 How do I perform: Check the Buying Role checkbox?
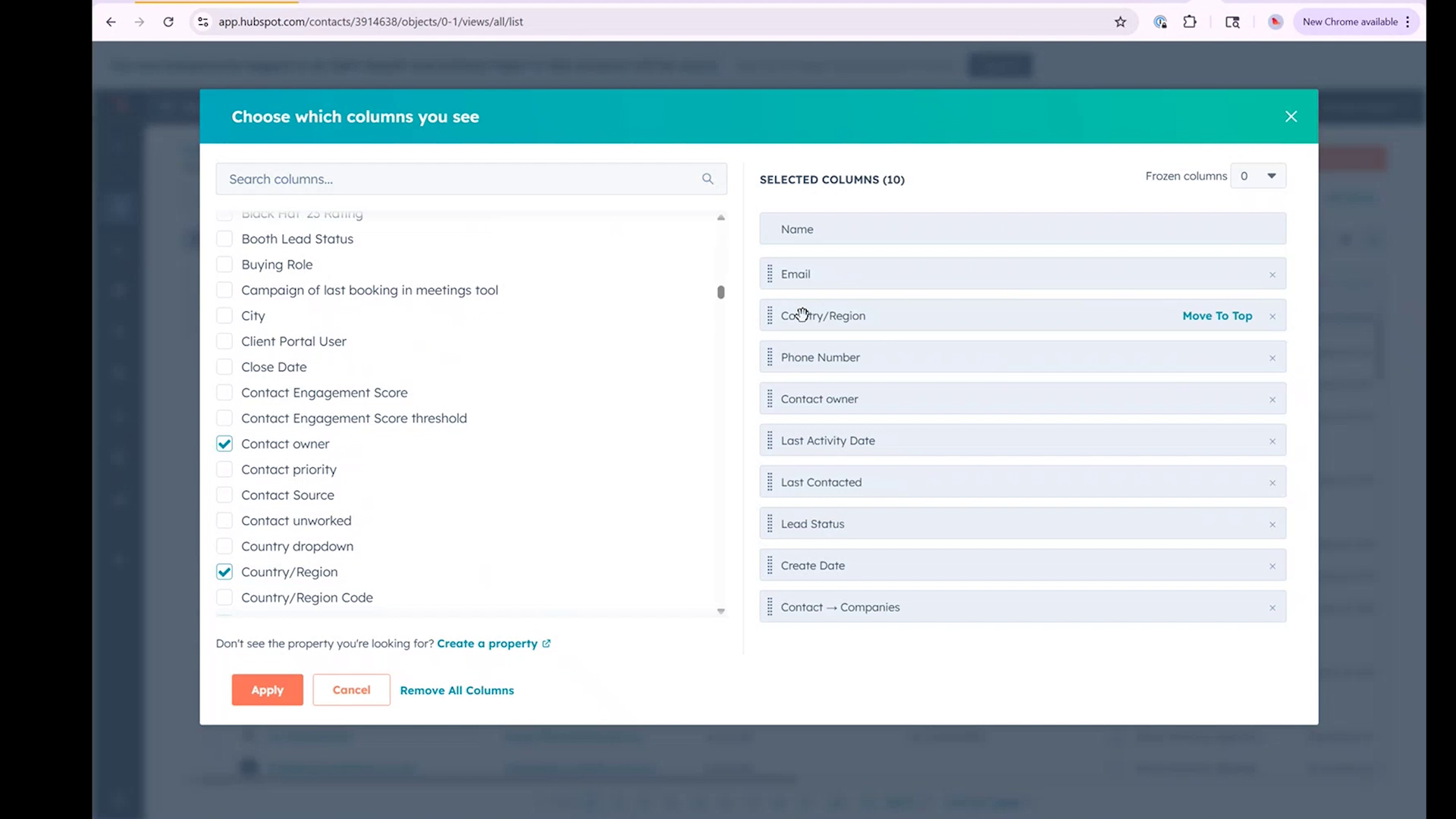[224, 264]
